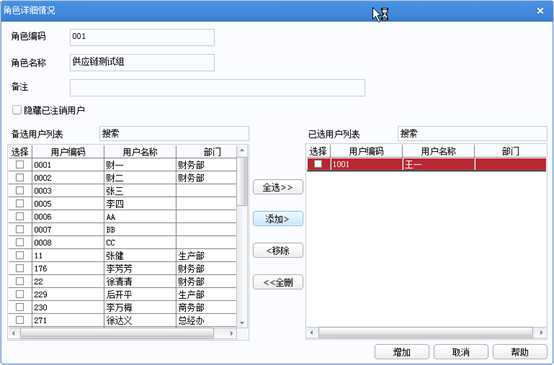Check the box for user 271 徐达义
554x365 pixels.
tap(20, 320)
